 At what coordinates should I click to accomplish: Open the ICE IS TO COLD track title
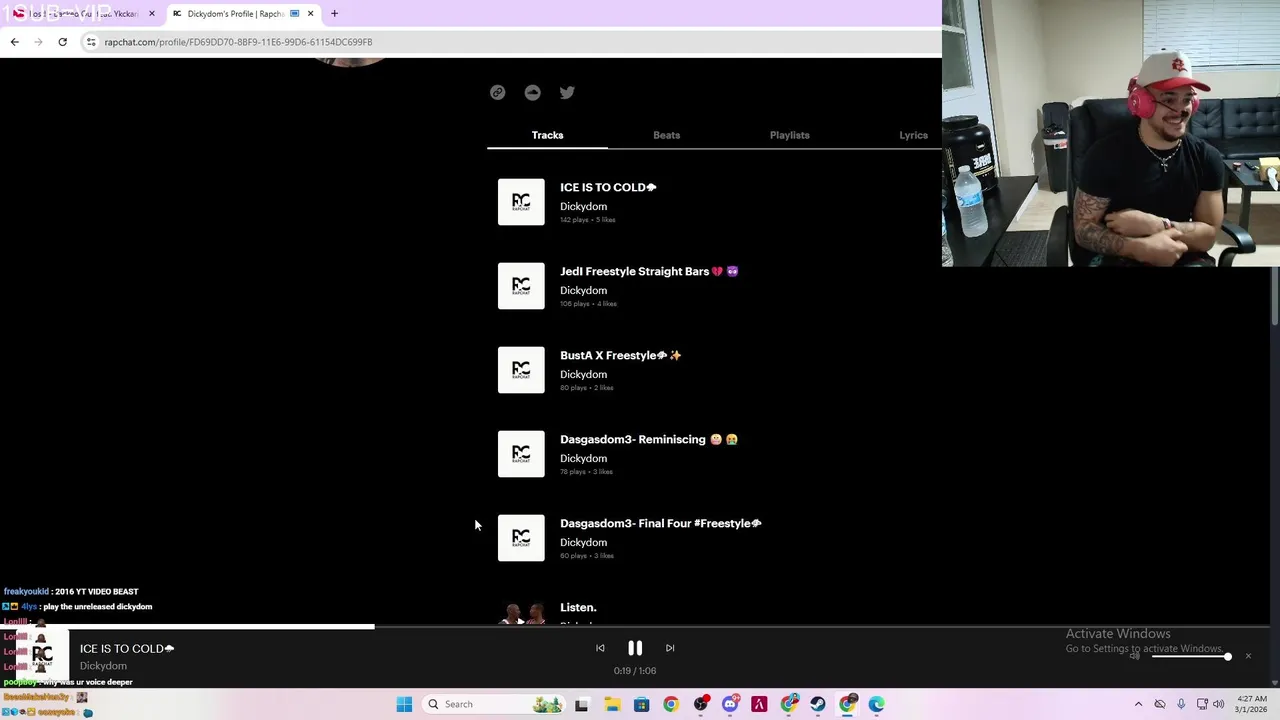coord(608,187)
